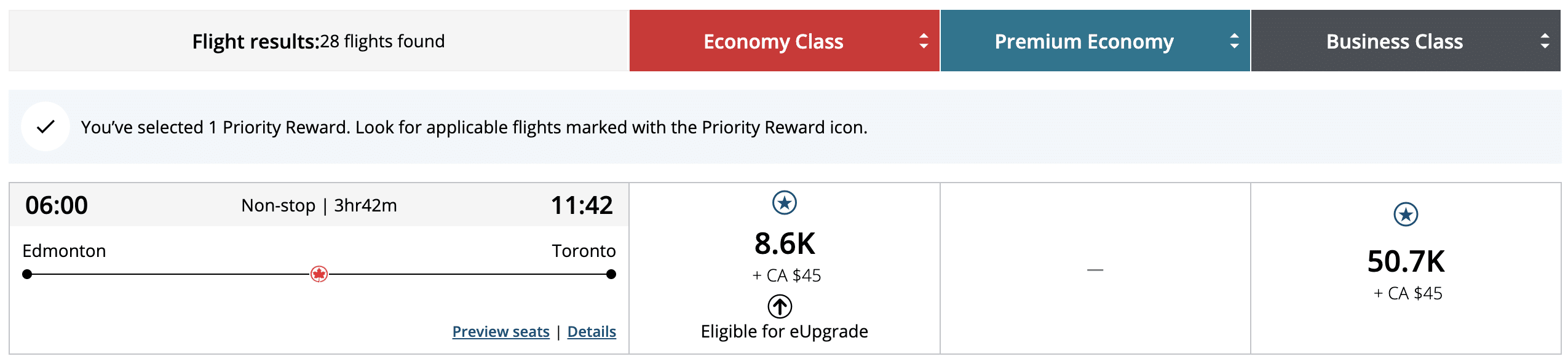
Task: Select the Premium Economy column header
Action: pos(1083,41)
